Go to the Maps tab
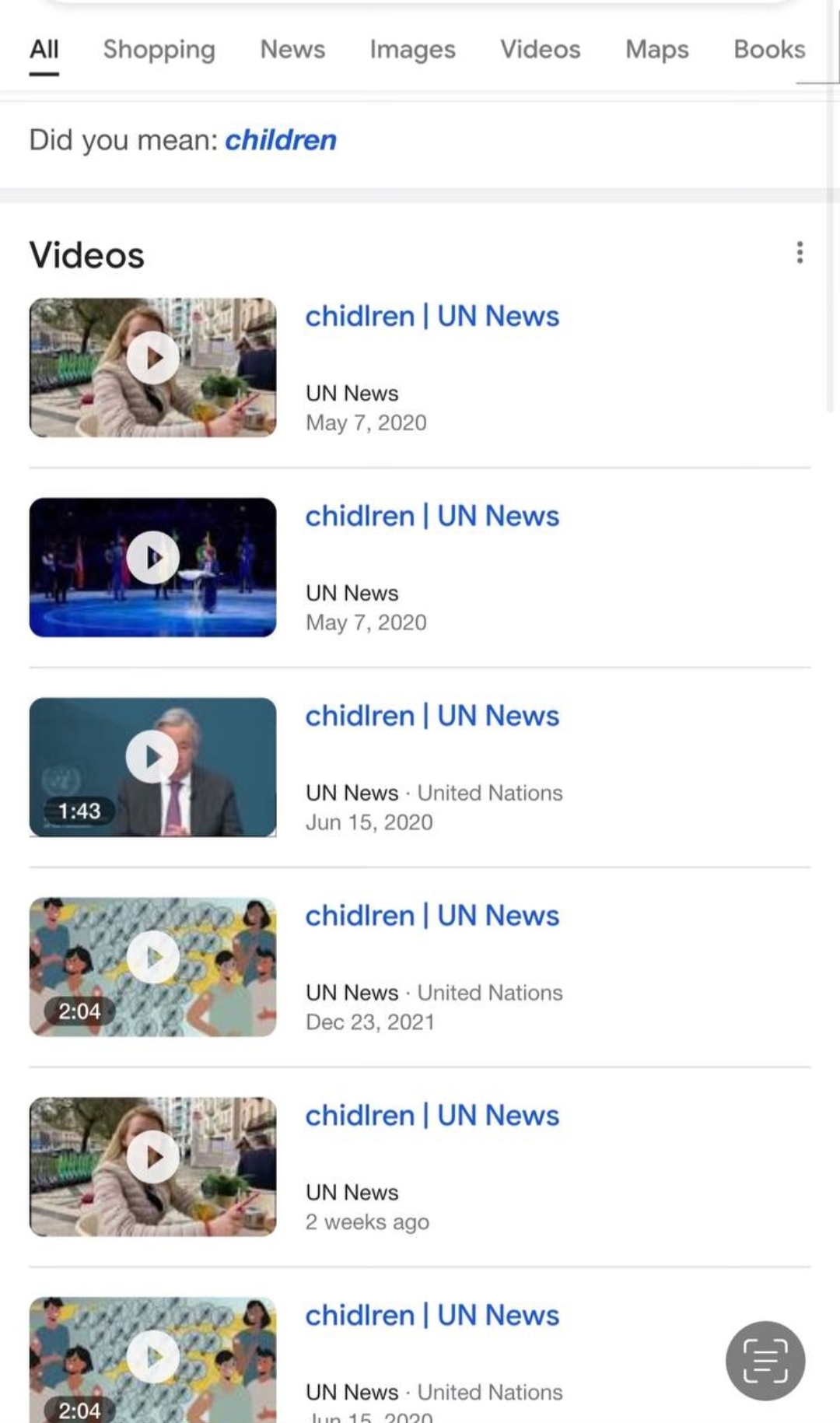Viewport: 840px width, 1423px height. point(657,49)
